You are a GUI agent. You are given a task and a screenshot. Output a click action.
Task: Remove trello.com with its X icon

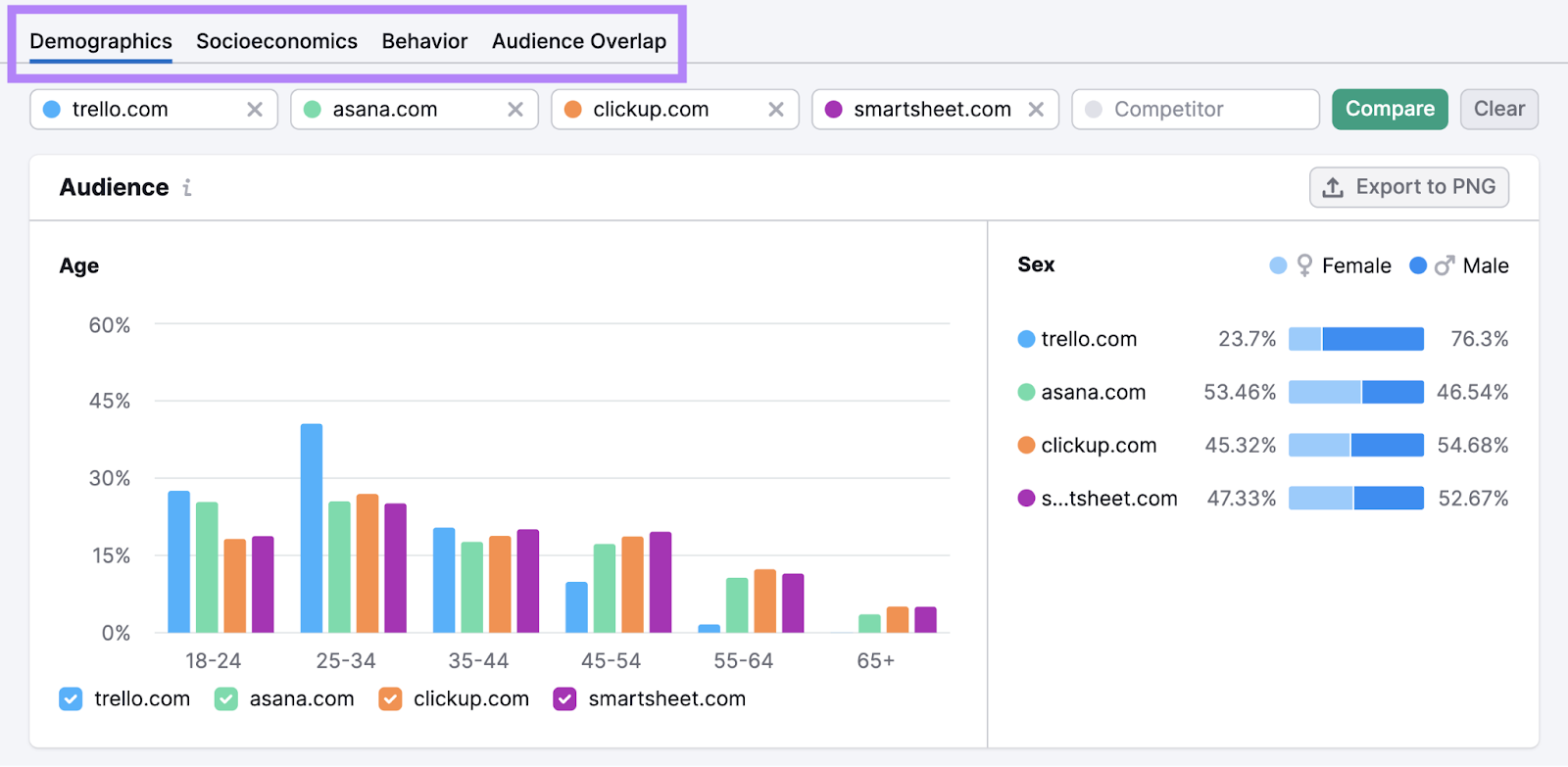(255, 110)
